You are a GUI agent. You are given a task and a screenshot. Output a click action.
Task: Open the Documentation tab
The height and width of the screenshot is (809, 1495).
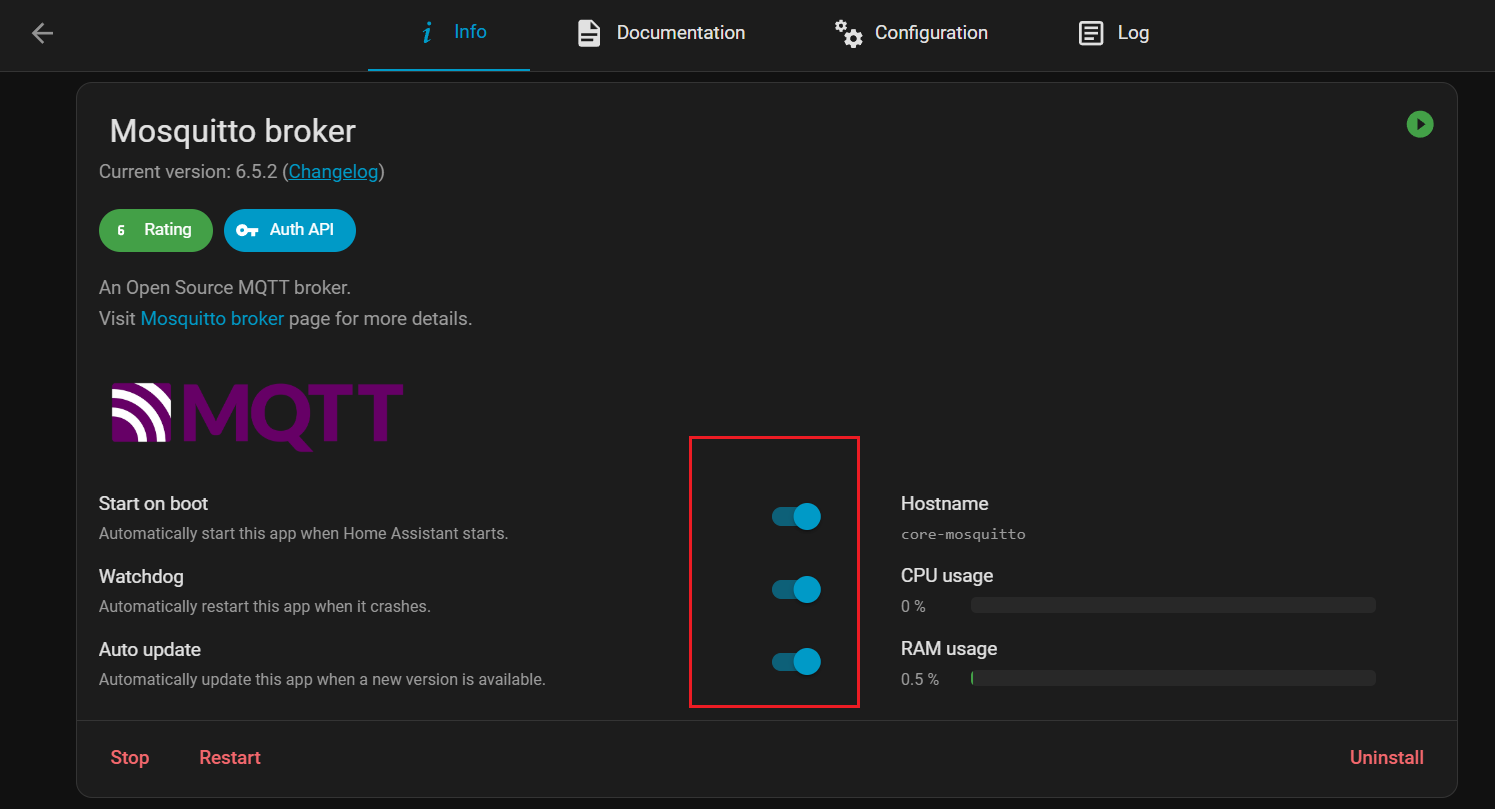[661, 35]
